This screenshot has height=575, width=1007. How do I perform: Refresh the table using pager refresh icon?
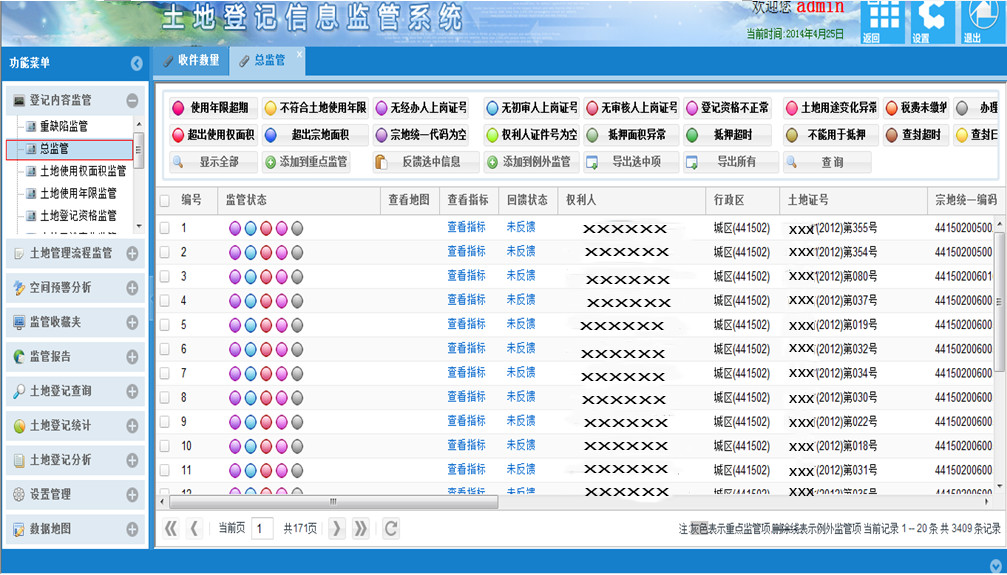point(391,528)
